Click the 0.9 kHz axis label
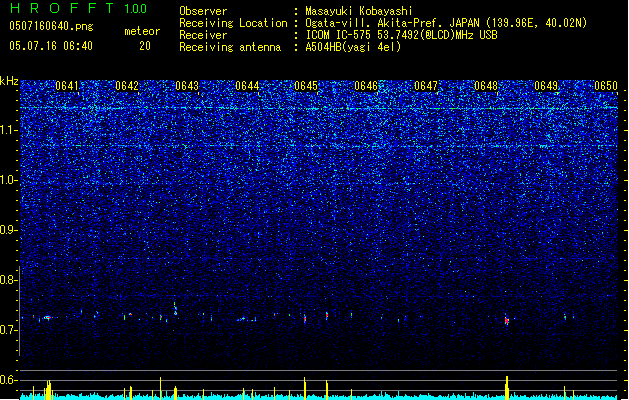The height and width of the screenshot is (400, 629). [x=9, y=230]
